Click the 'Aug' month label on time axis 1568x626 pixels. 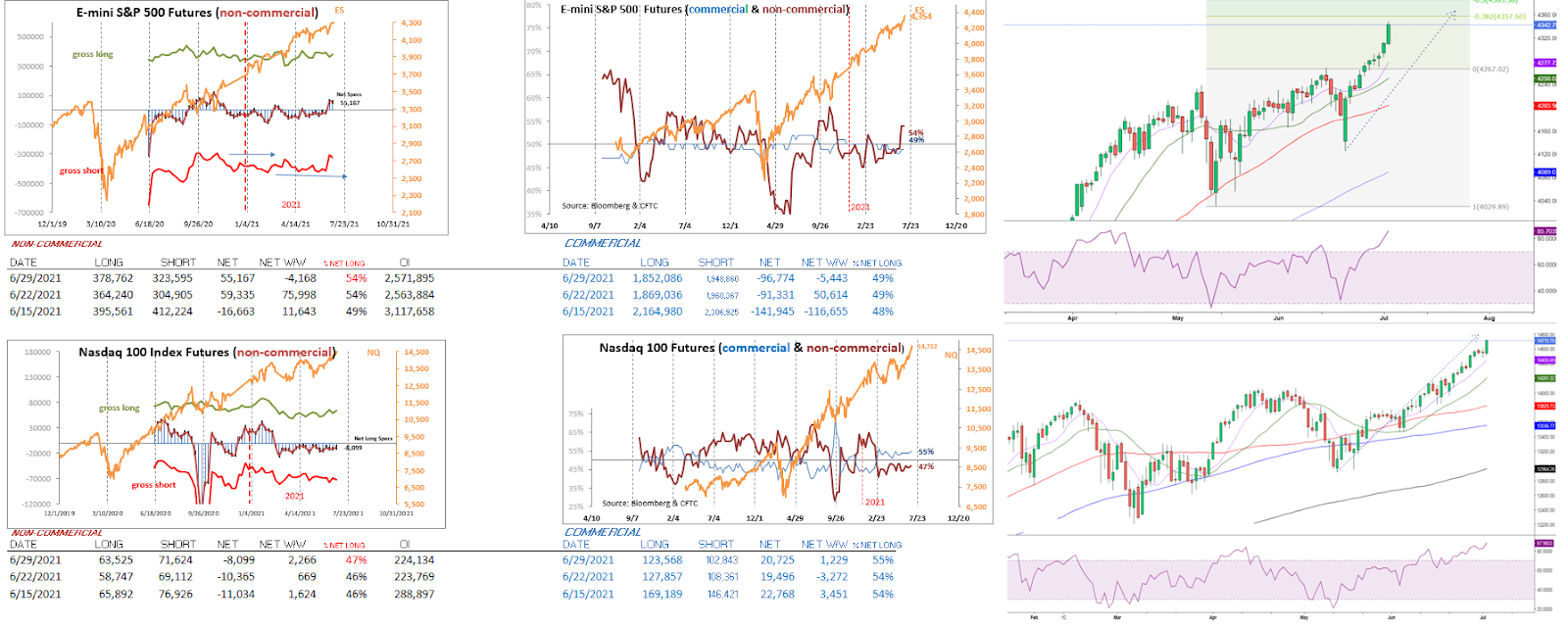pyautogui.click(x=1489, y=318)
